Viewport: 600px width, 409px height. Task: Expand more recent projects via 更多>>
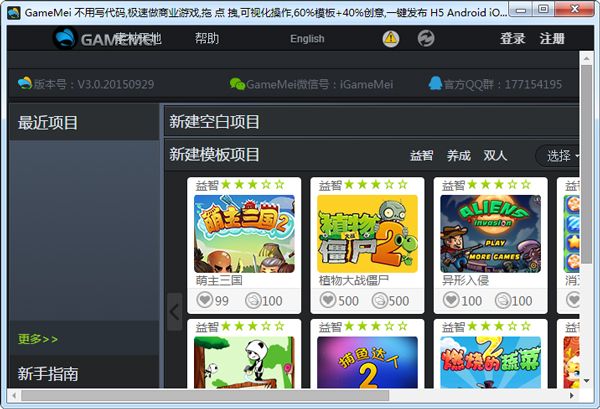[38, 339]
